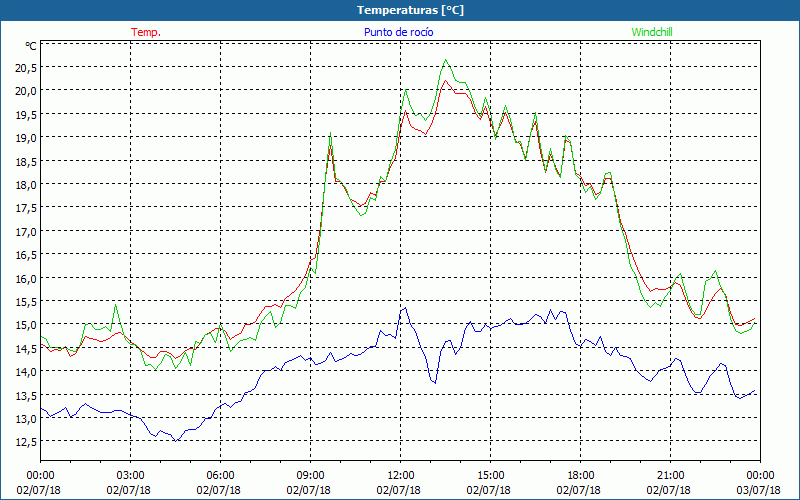Click the °C unit label on the axis
Screen dimensions: 800x500
(x=30, y=46)
